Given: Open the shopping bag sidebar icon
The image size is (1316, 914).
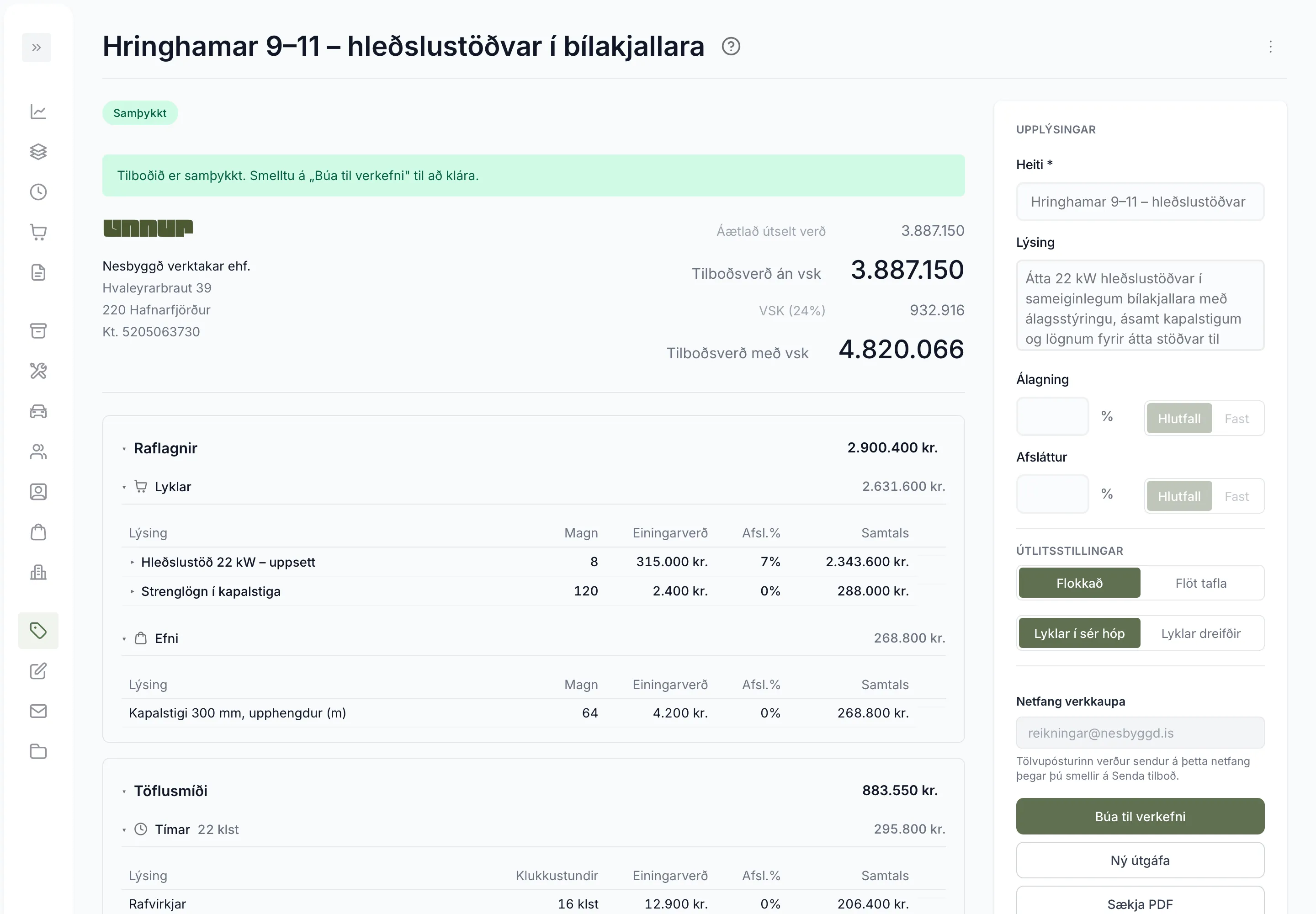Looking at the screenshot, I should pyautogui.click(x=38, y=532).
